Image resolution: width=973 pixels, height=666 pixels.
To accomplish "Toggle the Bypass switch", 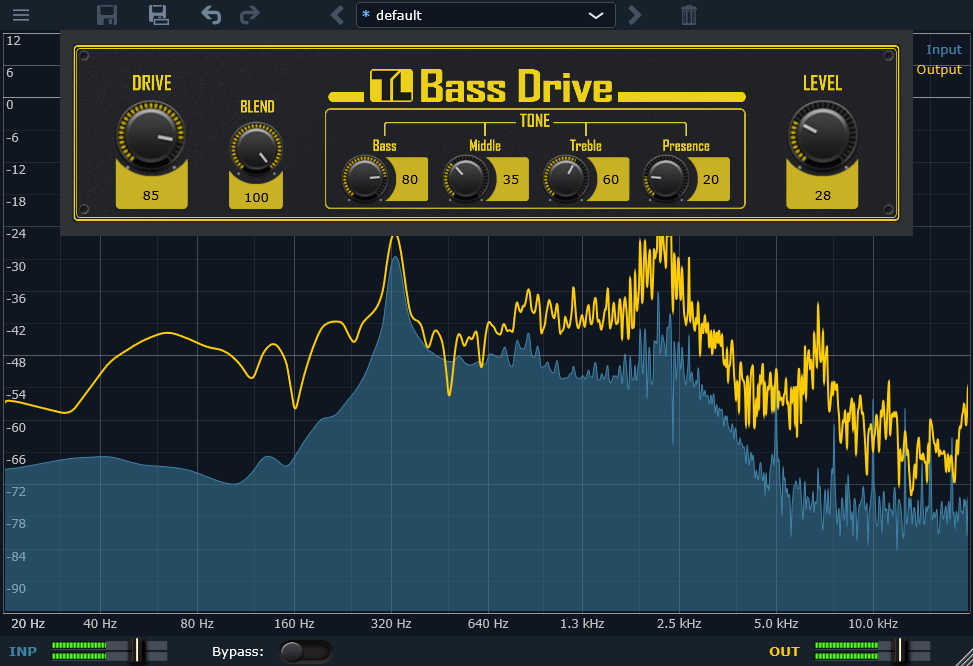I will click(305, 652).
